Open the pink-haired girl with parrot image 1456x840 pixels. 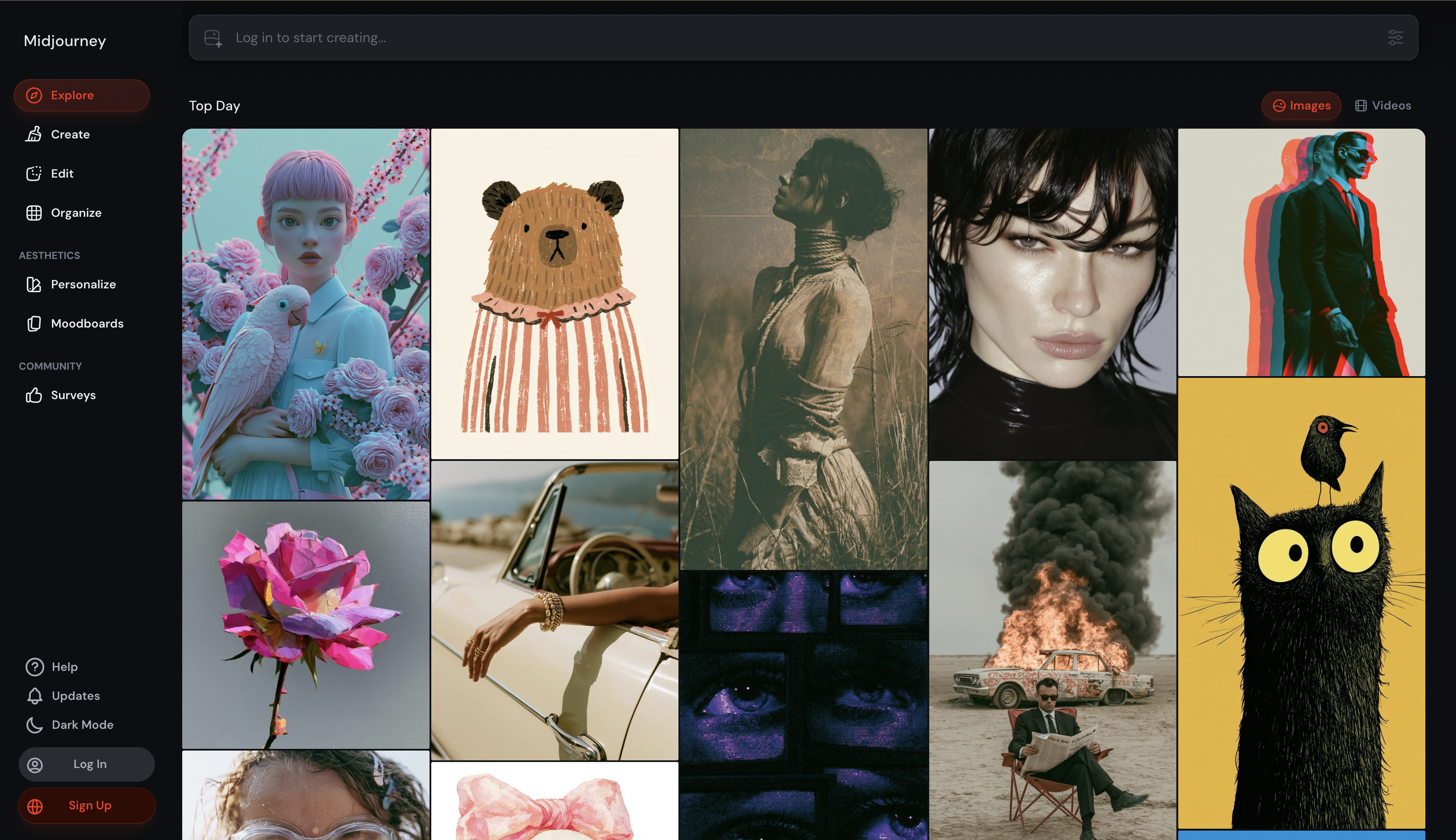[x=306, y=314]
